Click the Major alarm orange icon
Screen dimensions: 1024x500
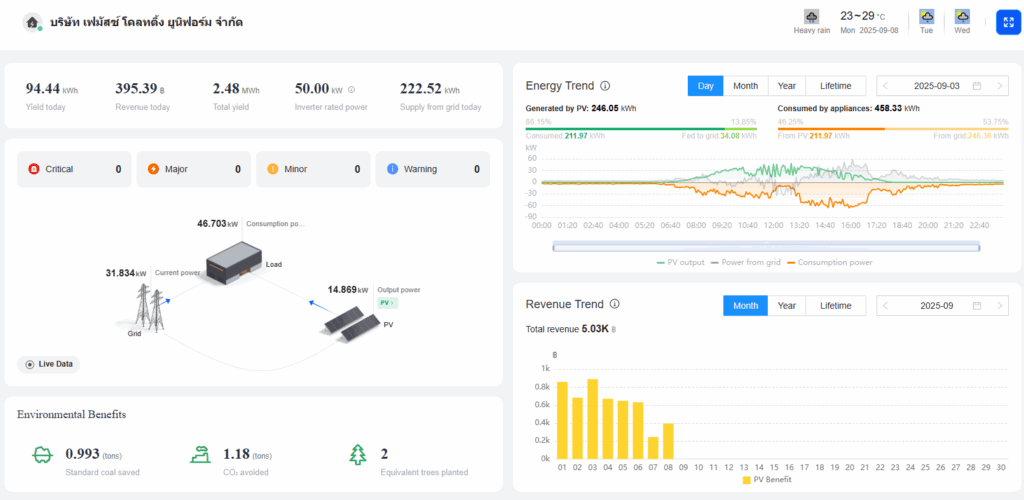click(x=153, y=170)
